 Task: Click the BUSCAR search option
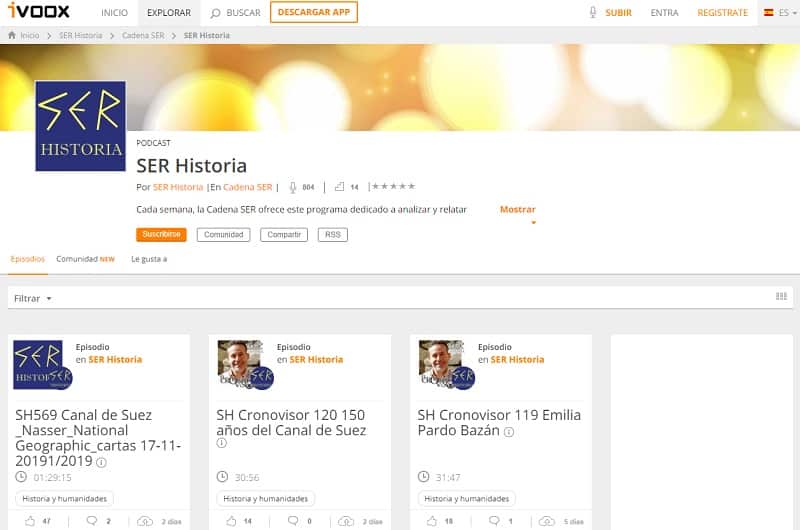[x=243, y=13]
